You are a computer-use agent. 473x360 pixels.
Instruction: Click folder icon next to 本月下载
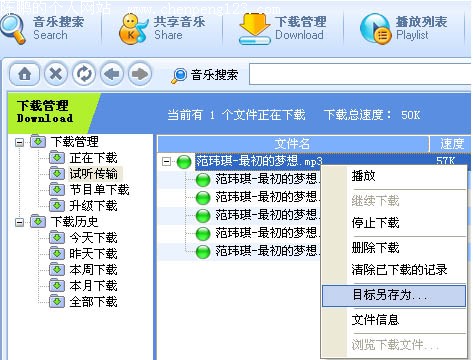click(57, 285)
